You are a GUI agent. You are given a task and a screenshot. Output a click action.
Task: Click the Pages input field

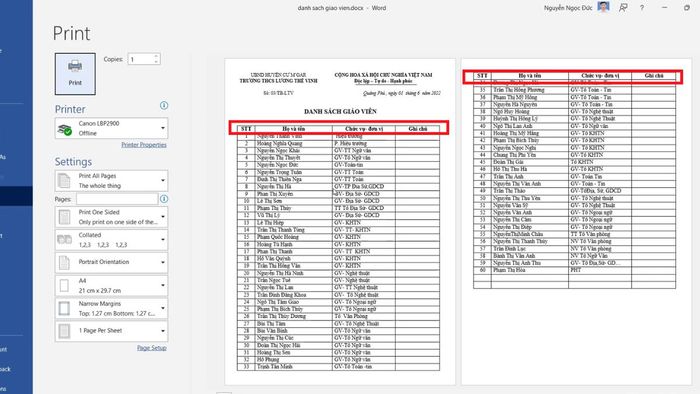point(117,199)
